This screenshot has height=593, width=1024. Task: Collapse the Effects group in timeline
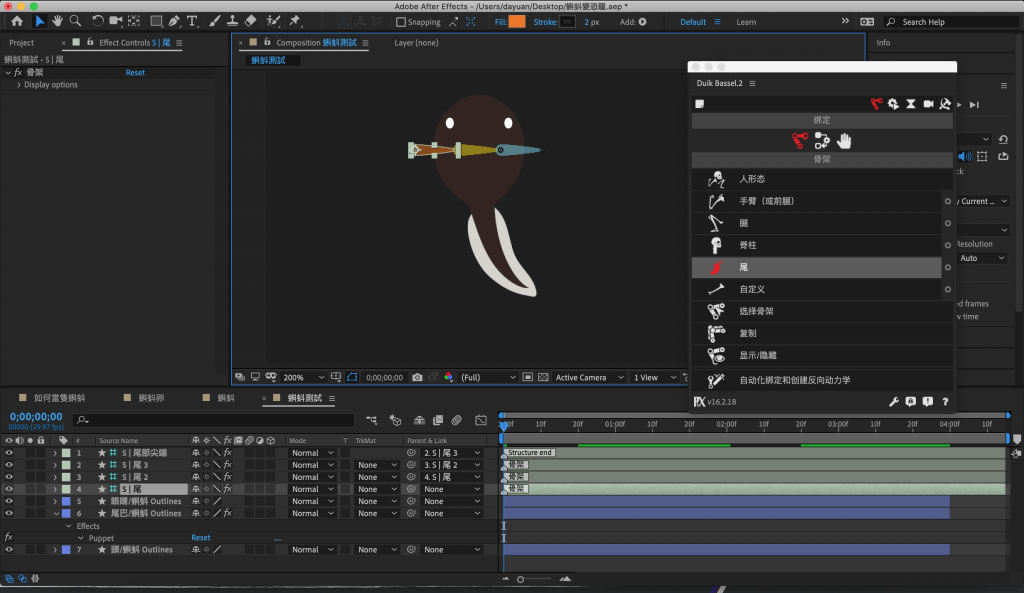69,526
